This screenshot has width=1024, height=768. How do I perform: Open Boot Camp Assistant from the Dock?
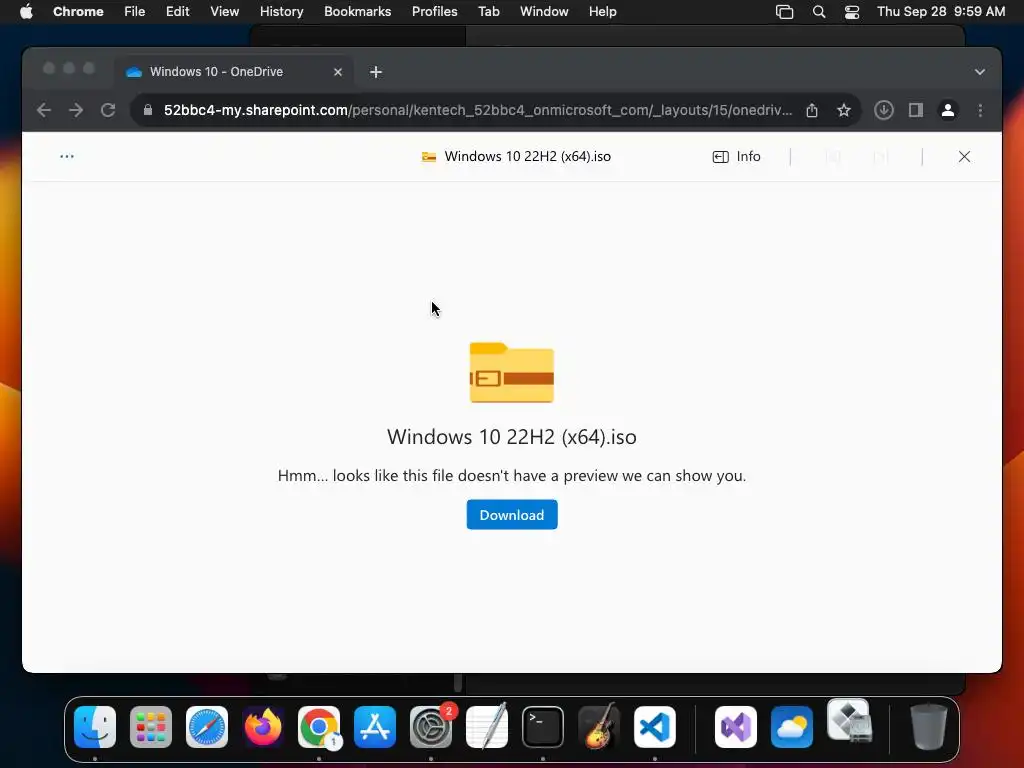coord(849,721)
